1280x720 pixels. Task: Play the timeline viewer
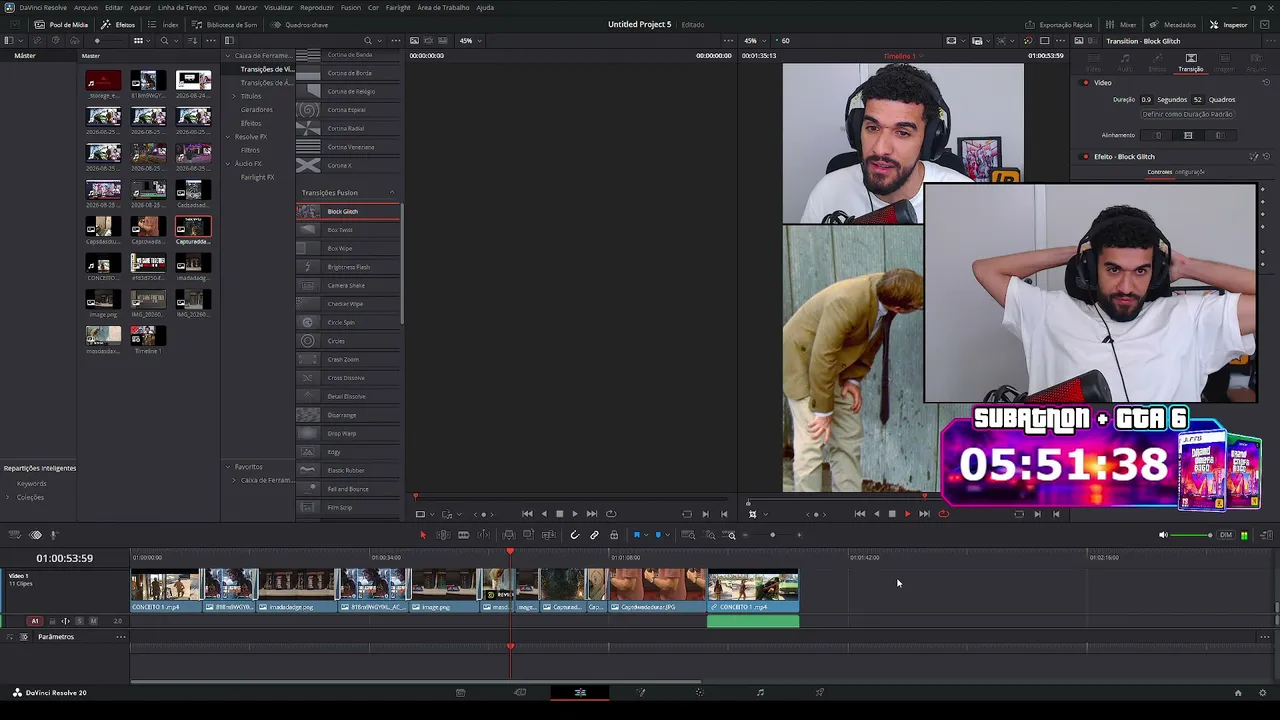coord(907,514)
